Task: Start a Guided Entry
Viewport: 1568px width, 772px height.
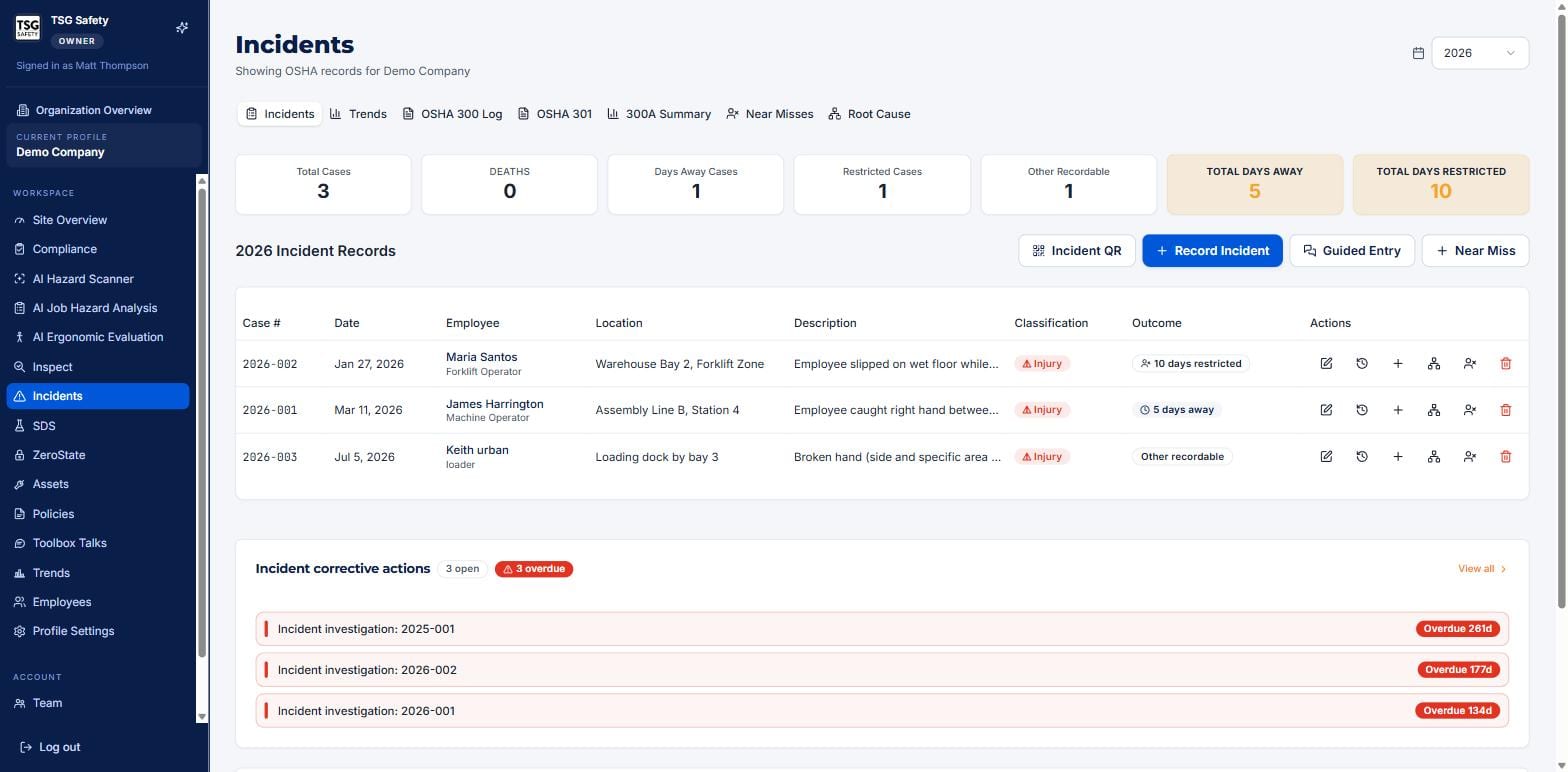Action: coord(1352,251)
